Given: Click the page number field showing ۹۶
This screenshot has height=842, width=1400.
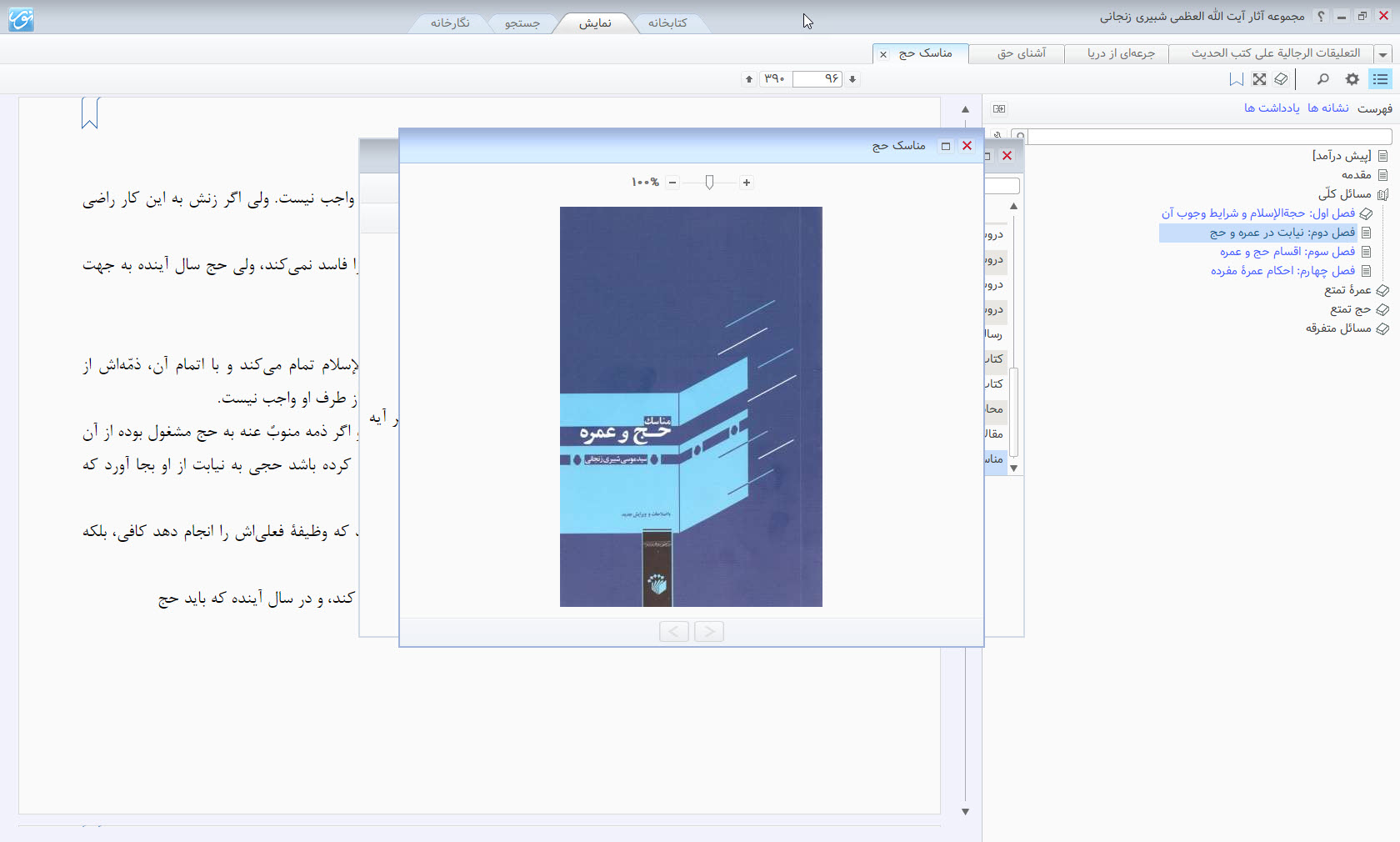Looking at the screenshot, I should click(x=817, y=79).
